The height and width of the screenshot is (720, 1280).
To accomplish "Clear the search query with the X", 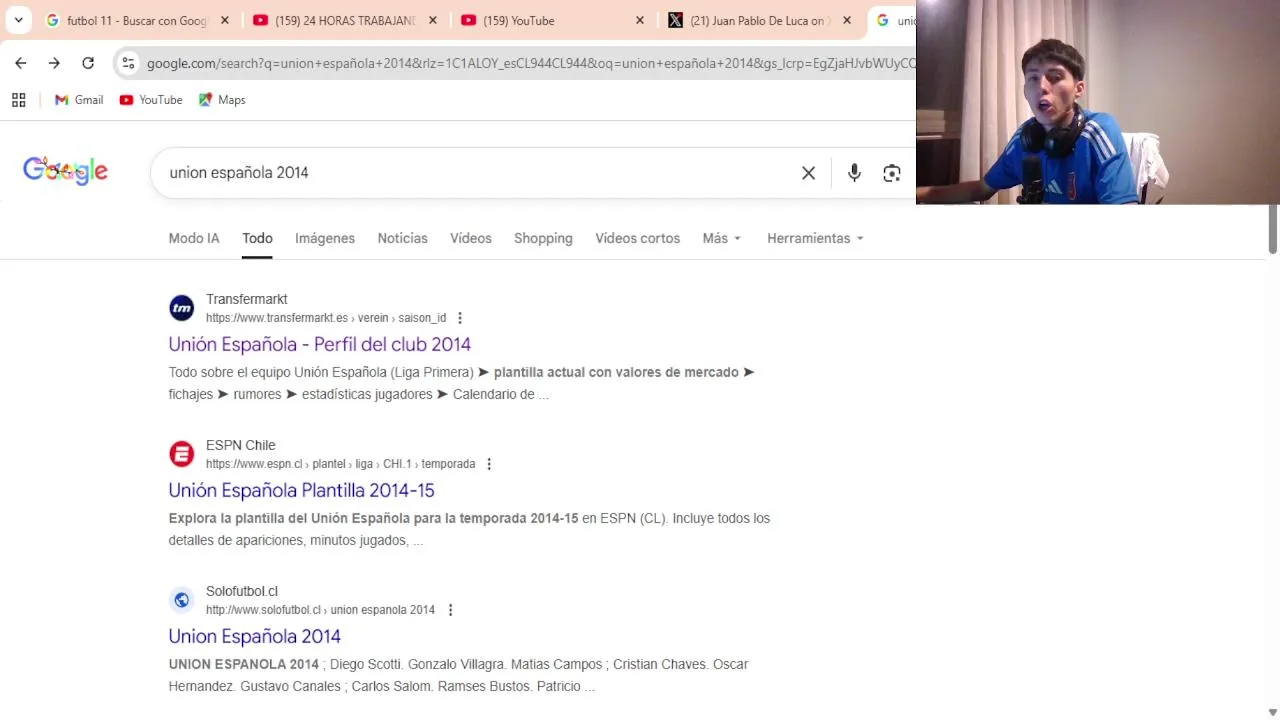I will pyautogui.click(x=808, y=173).
